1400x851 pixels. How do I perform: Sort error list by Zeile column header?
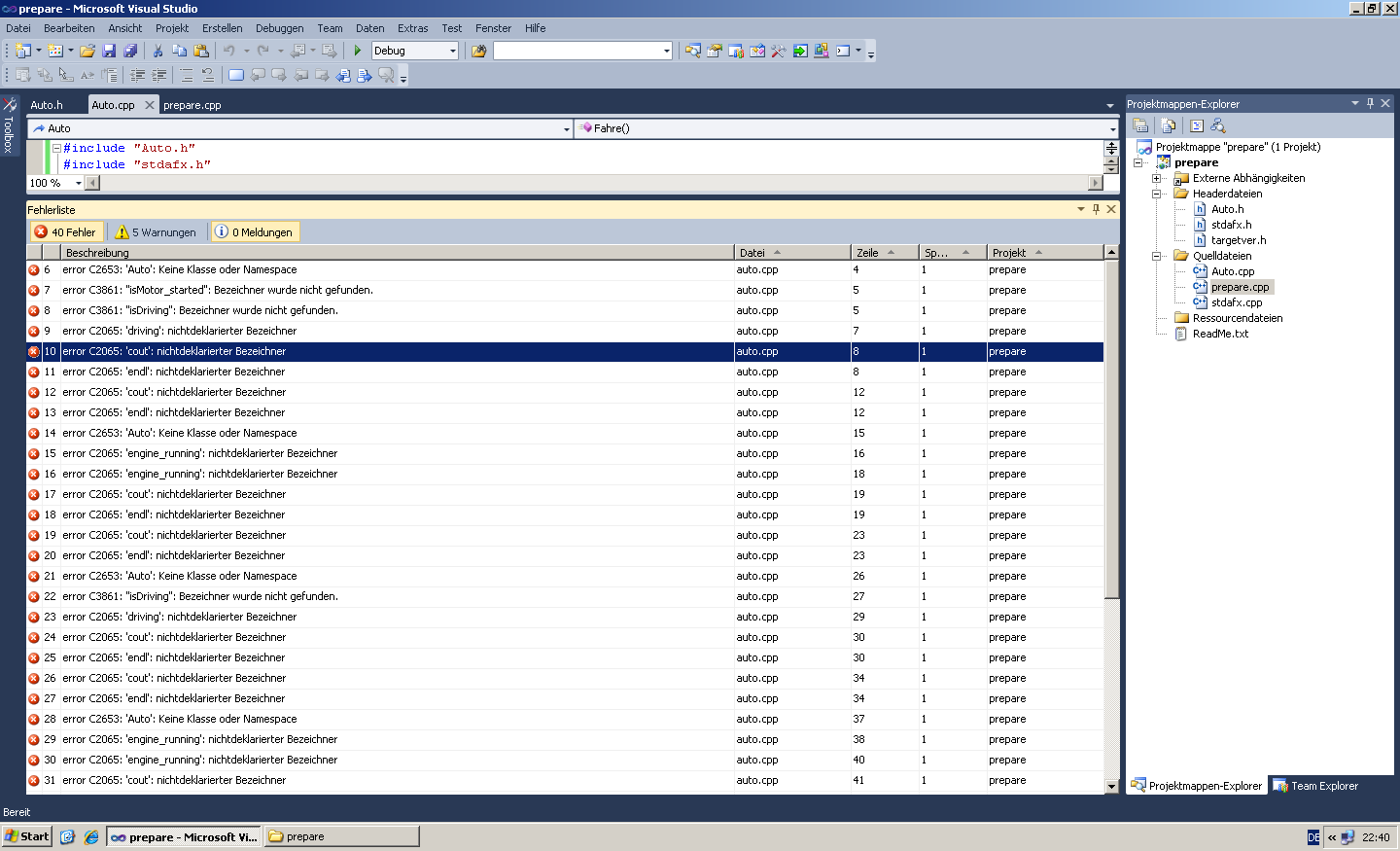pyautogui.click(x=885, y=253)
